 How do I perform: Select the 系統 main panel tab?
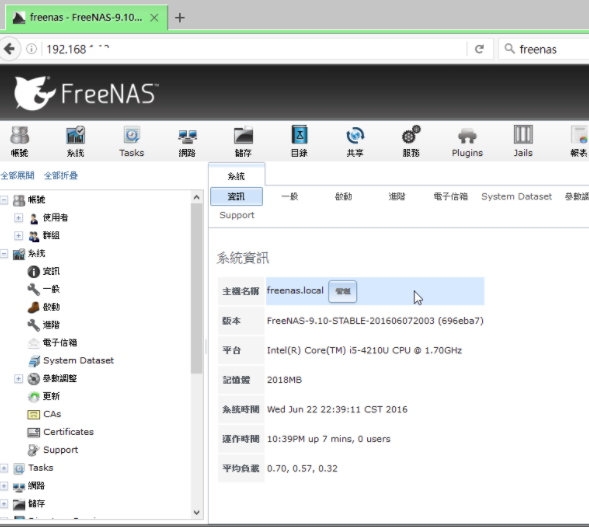click(x=236, y=176)
